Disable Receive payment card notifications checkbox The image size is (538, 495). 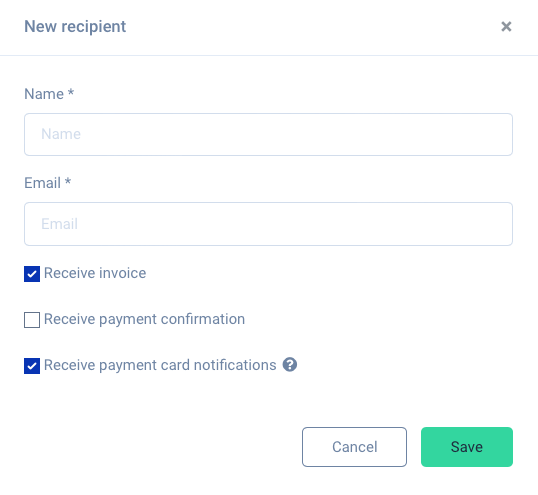coord(32,366)
